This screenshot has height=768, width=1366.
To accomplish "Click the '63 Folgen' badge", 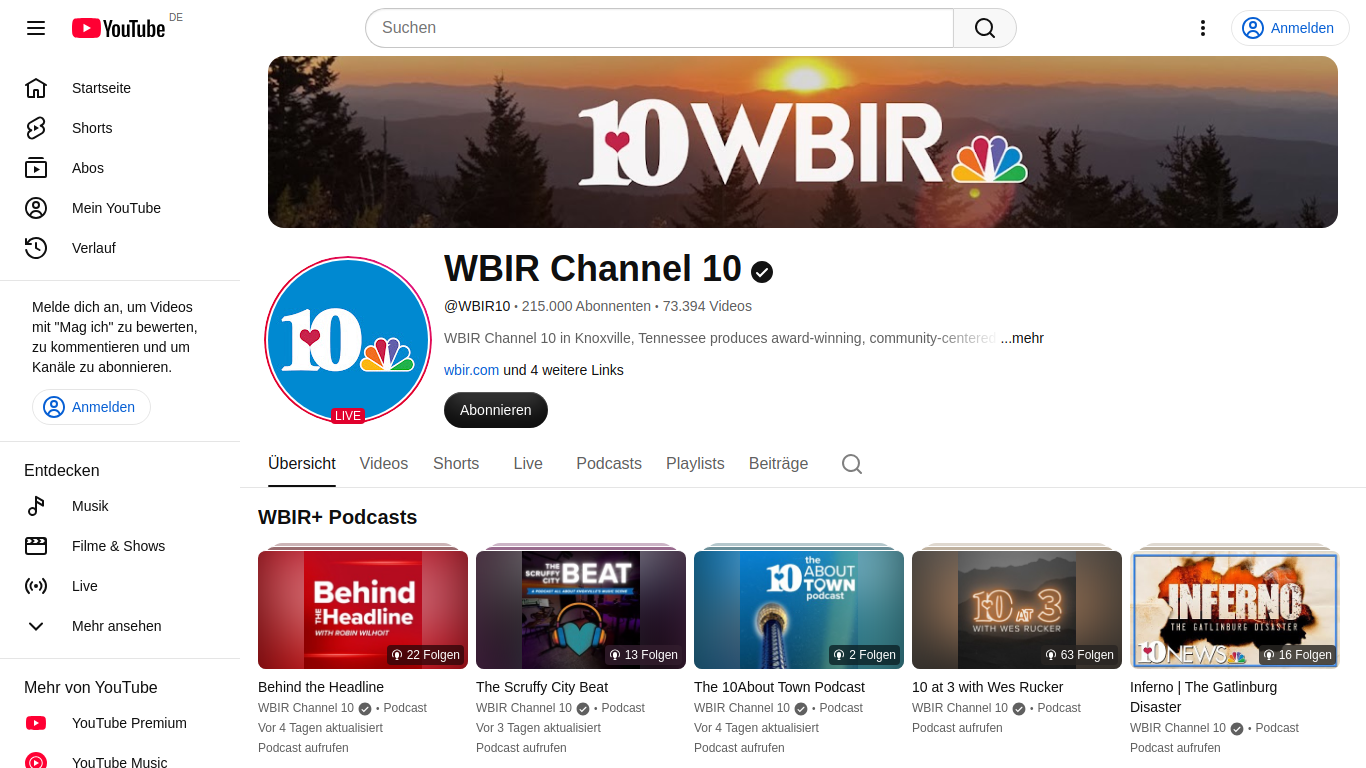I will (x=1080, y=655).
